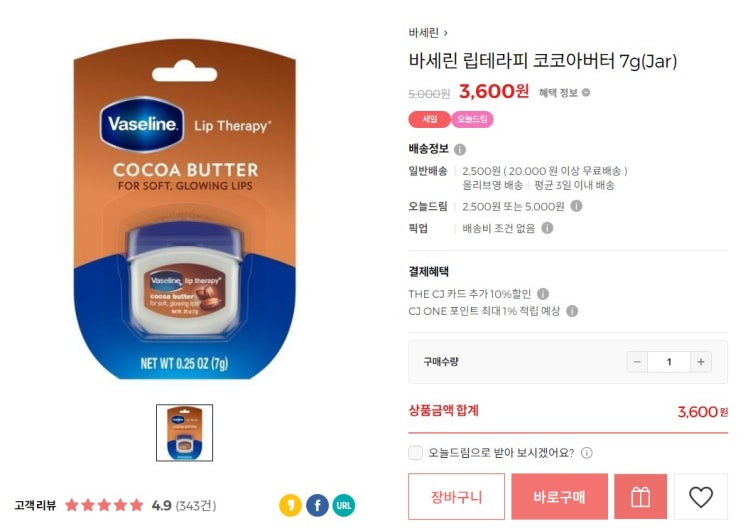Viewport: 743px width, 531px height.
Task: Select the Vaseline product thumbnail image
Action: pyautogui.click(x=184, y=432)
